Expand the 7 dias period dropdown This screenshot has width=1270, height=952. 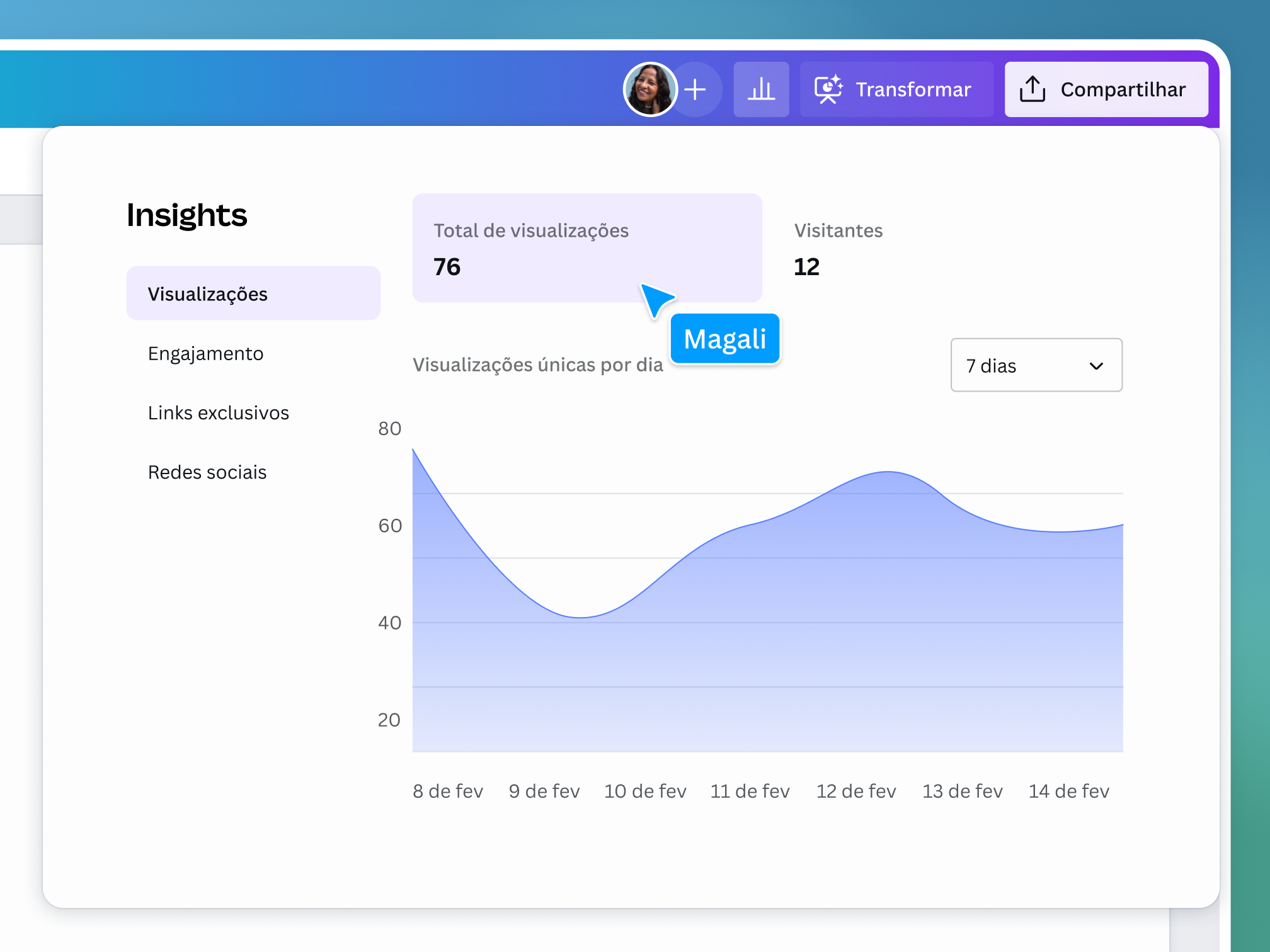pyautogui.click(x=1036, y=365)
